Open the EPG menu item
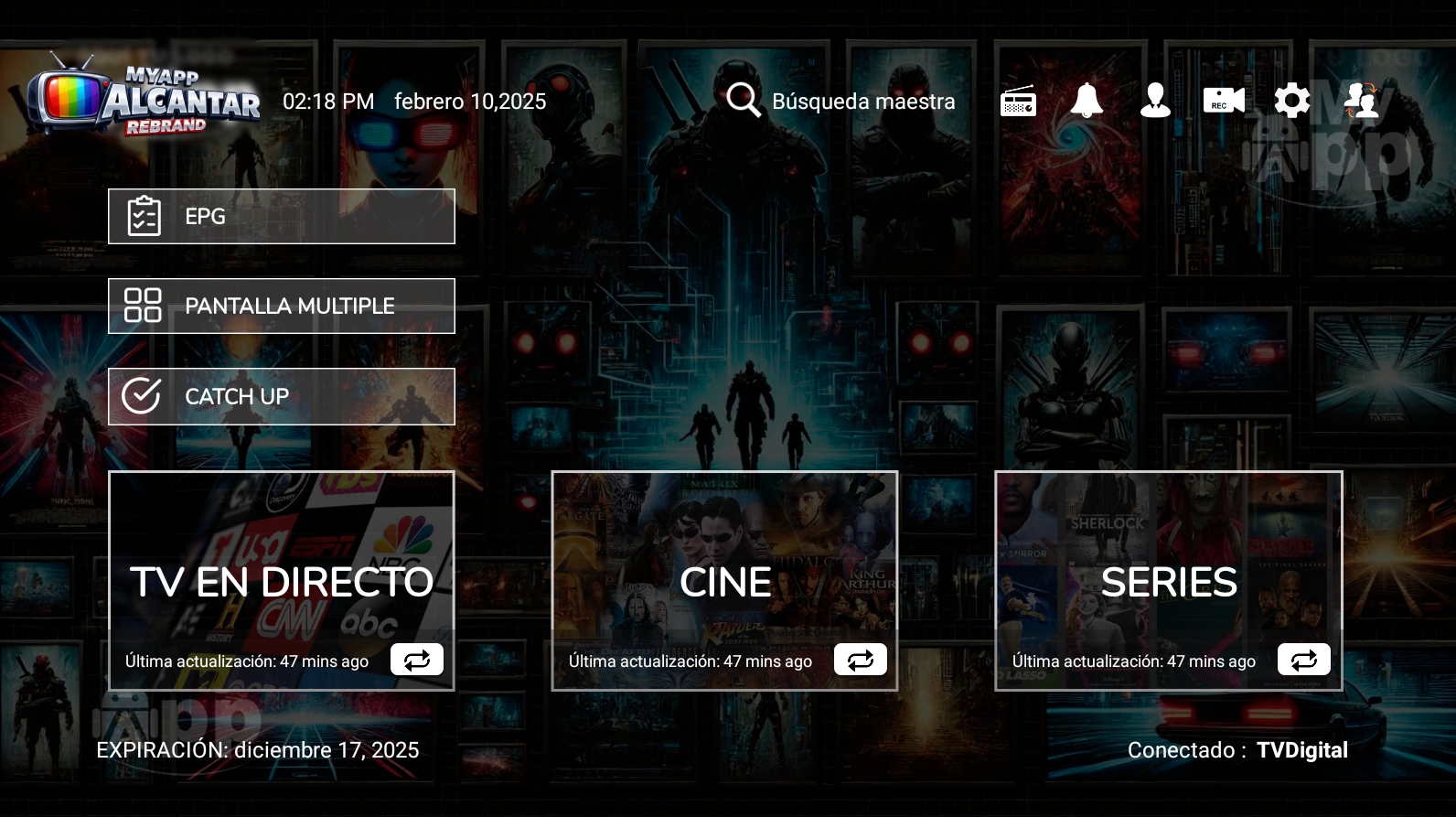Viewport: 1456px width, 817px height. click(x=282, y=217)
